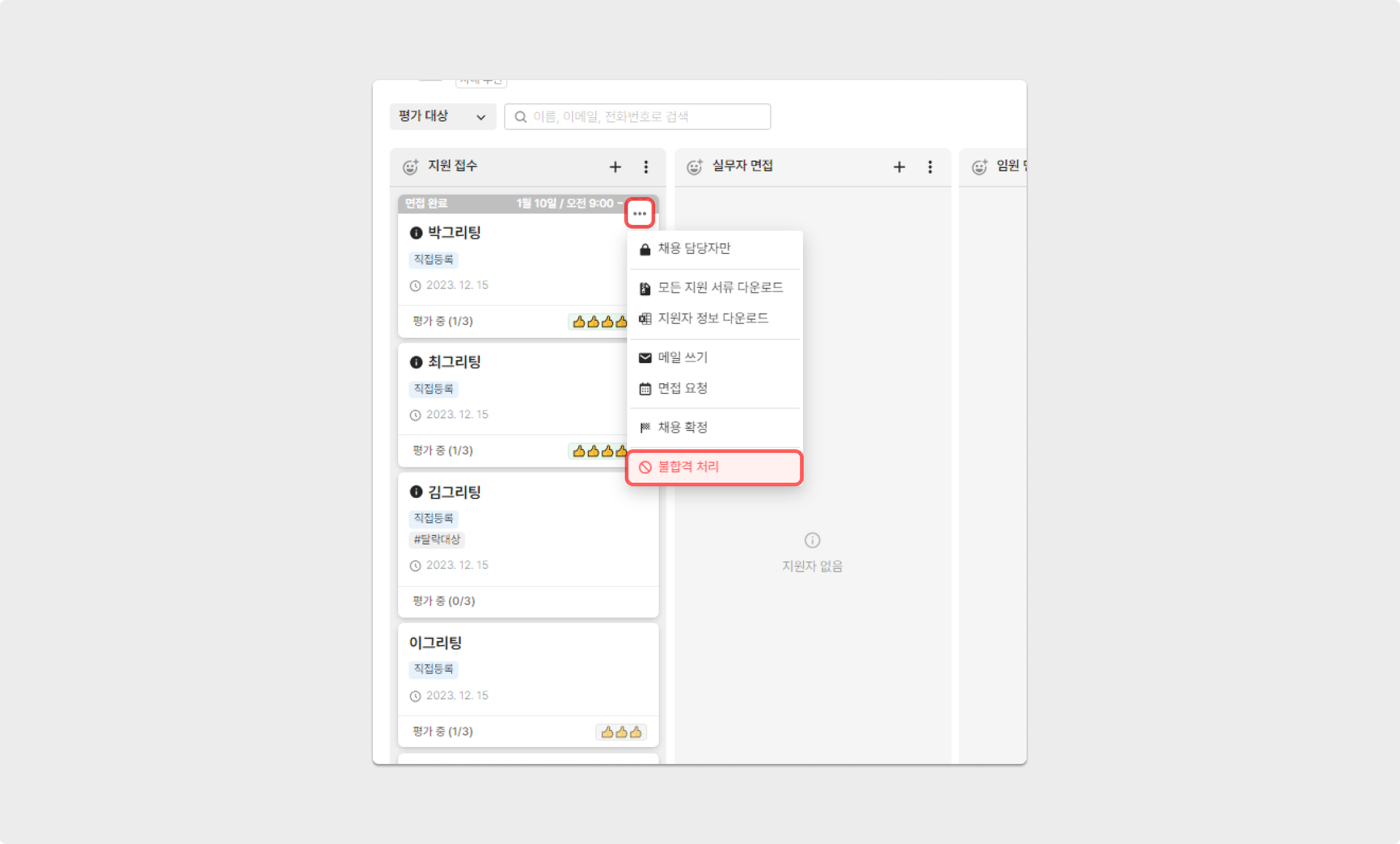Select 지원자 정보 다운로드 option
The width and height of the screenshot is (1400, 844).
(x=713, y=318)
